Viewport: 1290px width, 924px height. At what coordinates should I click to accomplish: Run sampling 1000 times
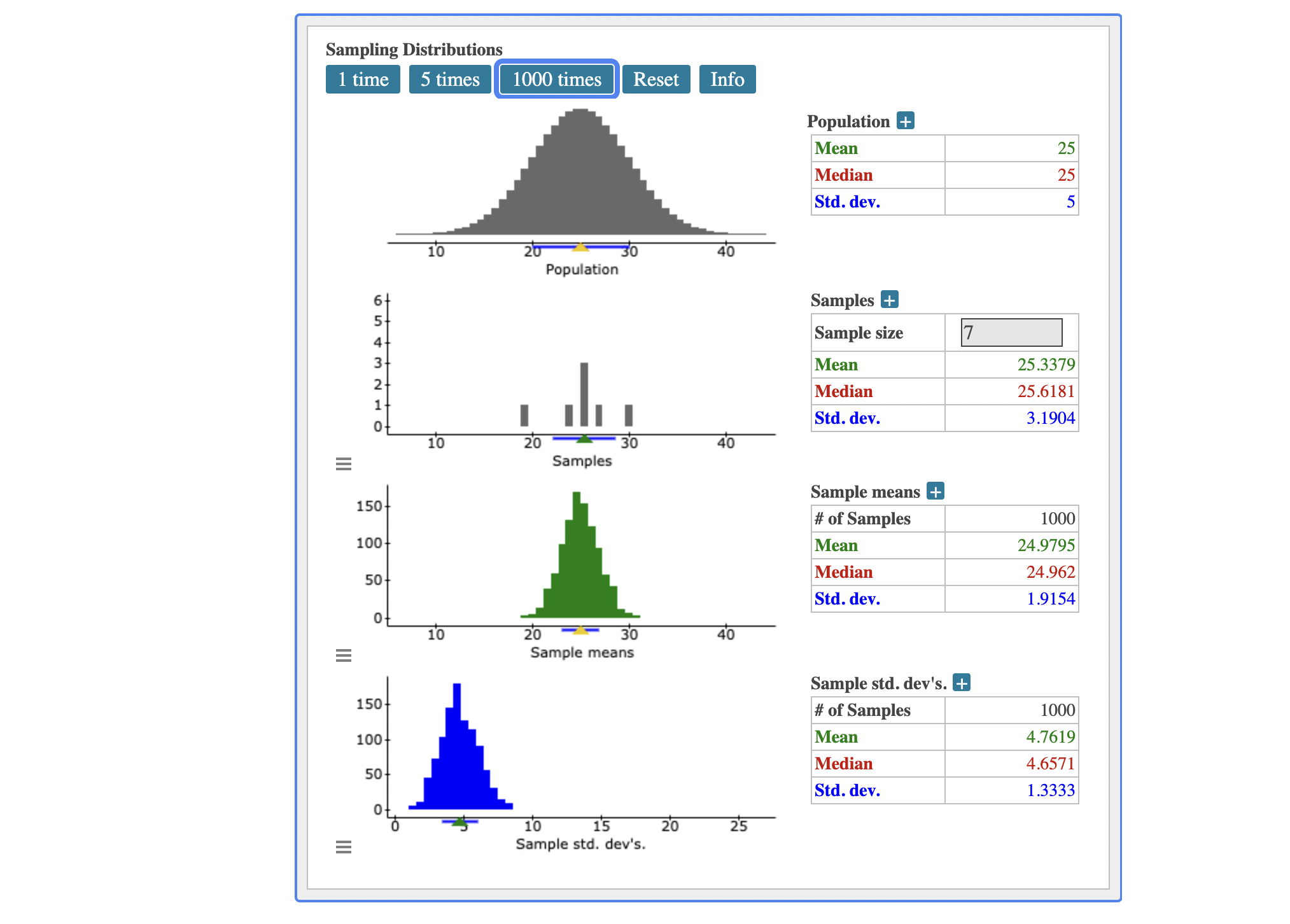[557, 80]
